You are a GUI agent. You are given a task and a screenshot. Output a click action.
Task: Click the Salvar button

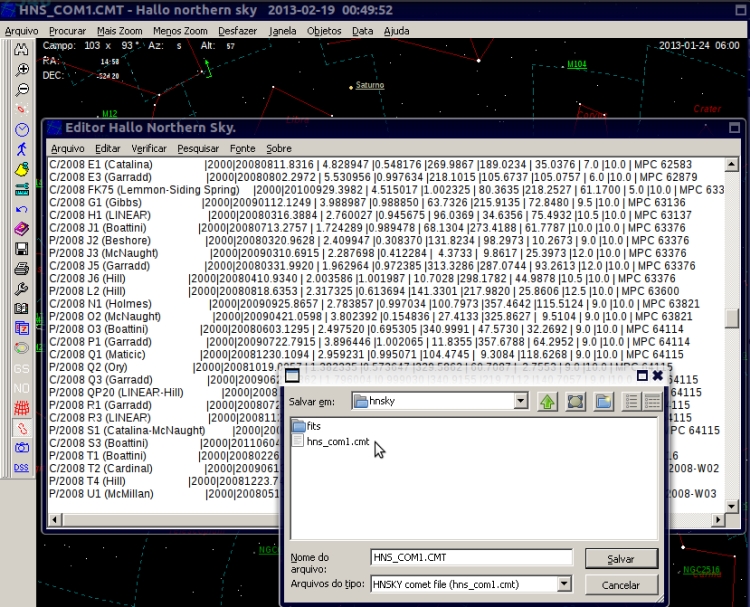(621, 559)
